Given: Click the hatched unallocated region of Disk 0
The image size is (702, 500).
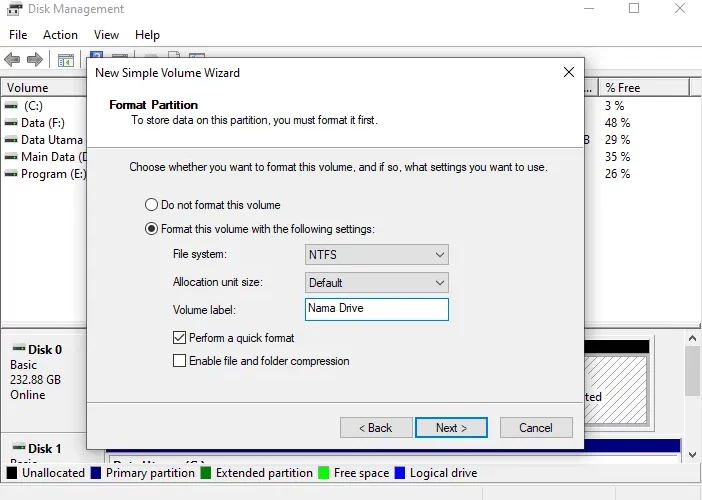Looking at the screenshot, I should point(616,389).
